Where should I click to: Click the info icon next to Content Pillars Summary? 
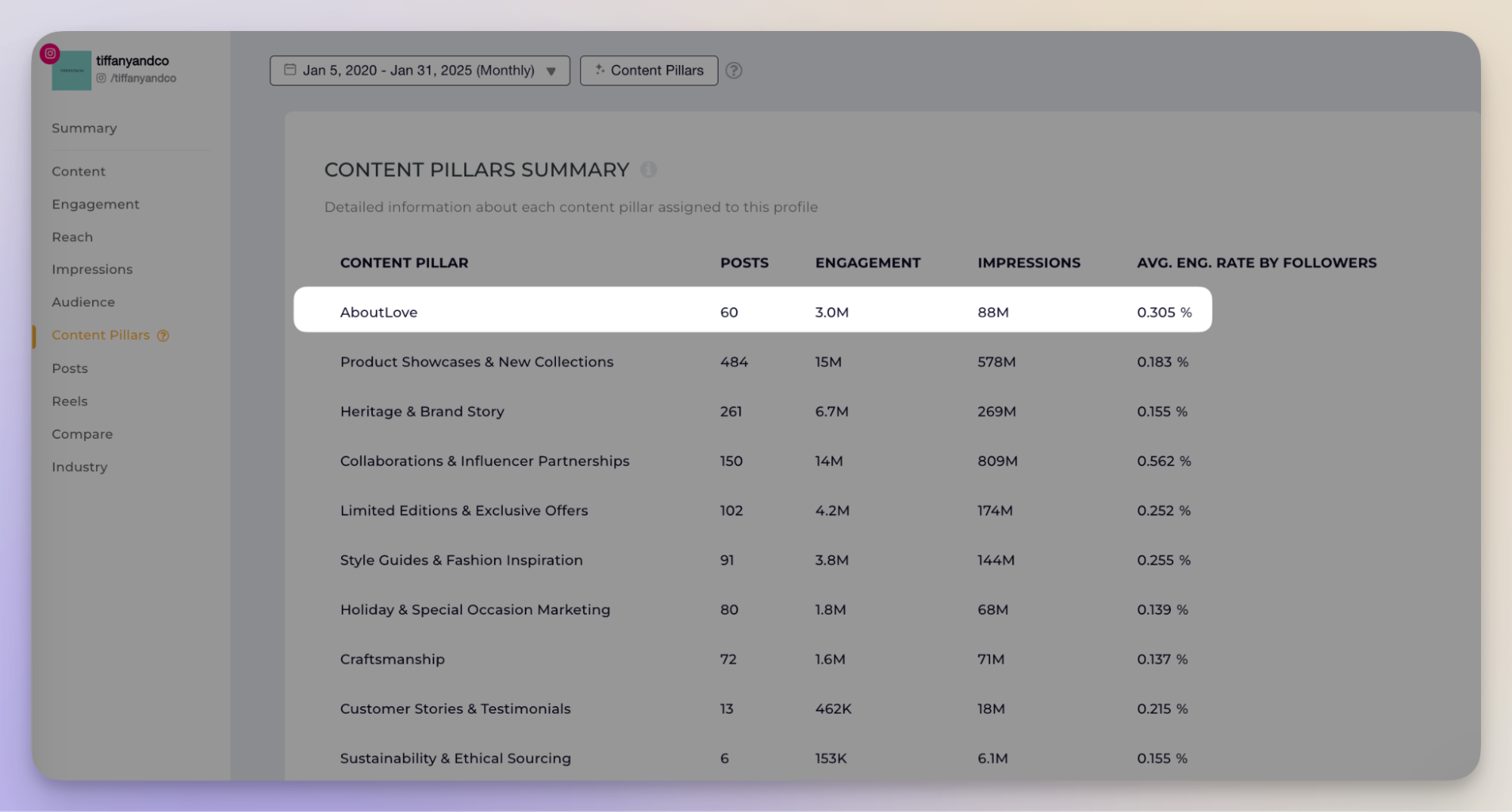tap(648, 170)
